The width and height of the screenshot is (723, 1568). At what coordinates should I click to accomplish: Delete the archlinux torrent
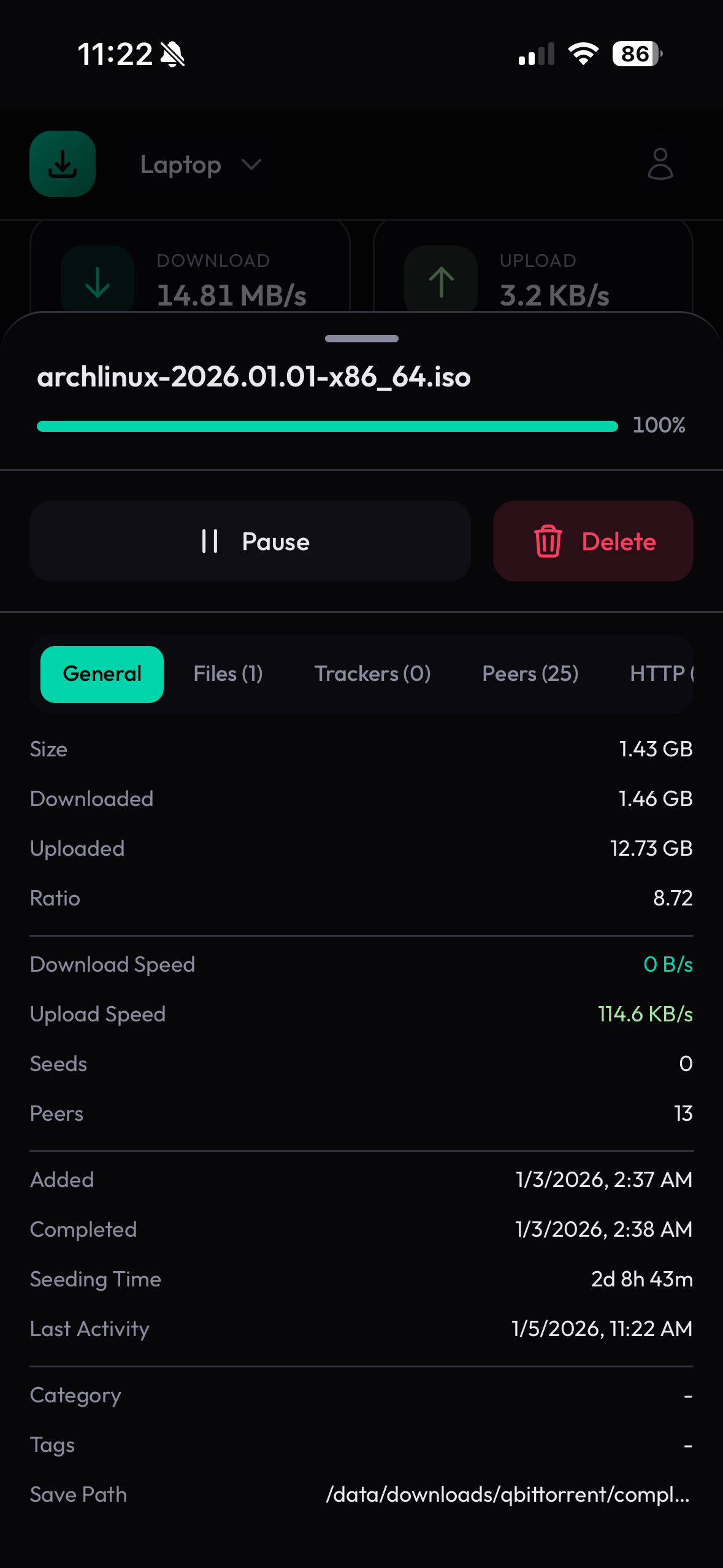[x=593, y=542]
